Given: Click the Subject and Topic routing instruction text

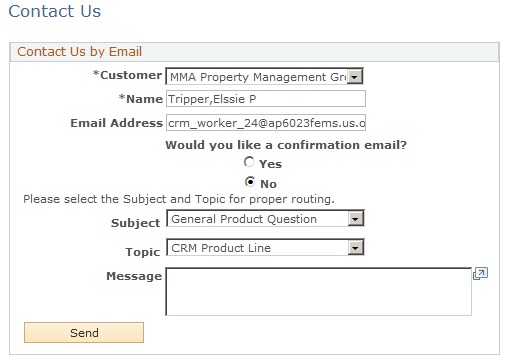Looking at the screenshot, I should (x=179, y=199).
